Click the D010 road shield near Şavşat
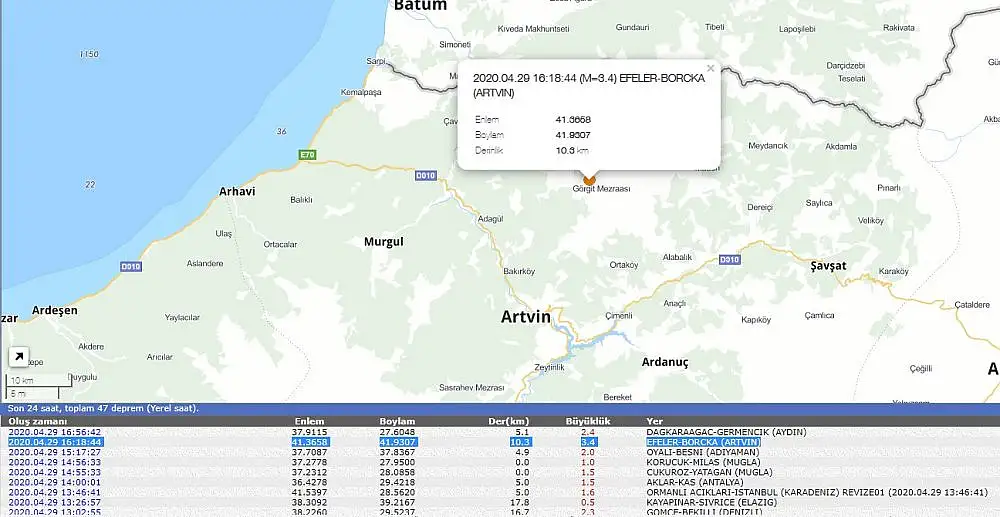The width and height of the screenshot is (1000, 517). click(x=729, y=259)
